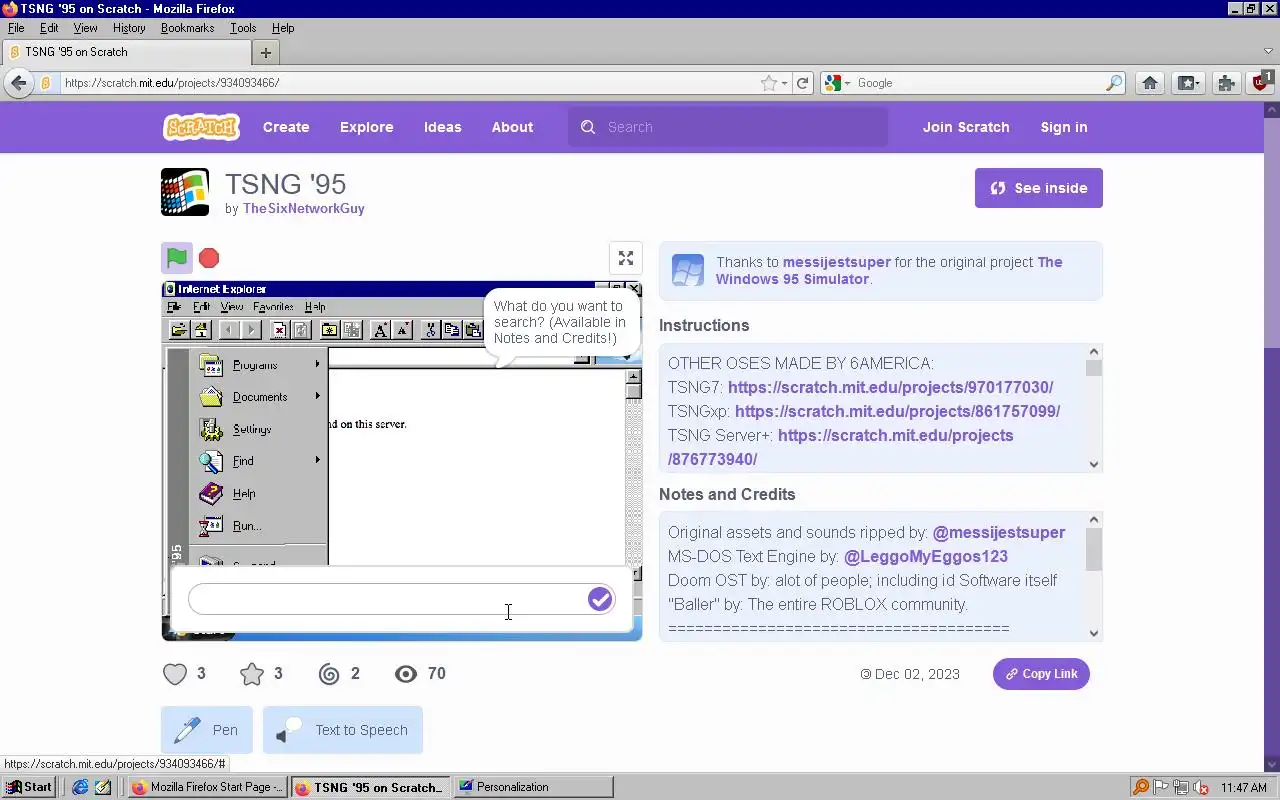Click Explore in the Scratch navigation bar
The height and width of the screenshot is (800, 1280).
point(366,127)
